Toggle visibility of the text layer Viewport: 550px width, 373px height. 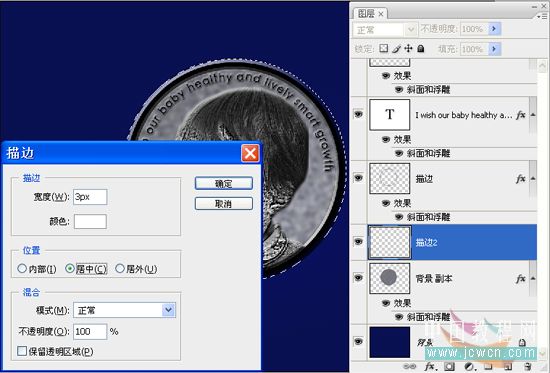pyautogui.click(x=358, y=114)
